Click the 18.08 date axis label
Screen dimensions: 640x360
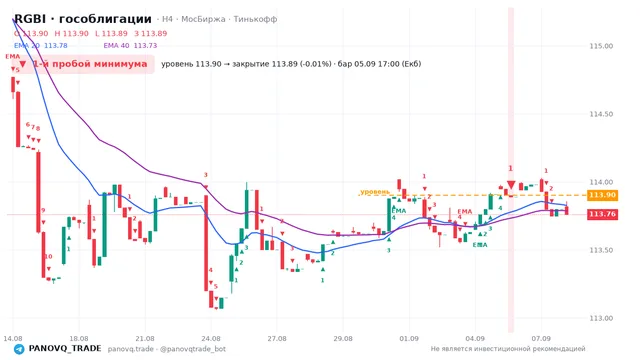[x=79, y=339]
